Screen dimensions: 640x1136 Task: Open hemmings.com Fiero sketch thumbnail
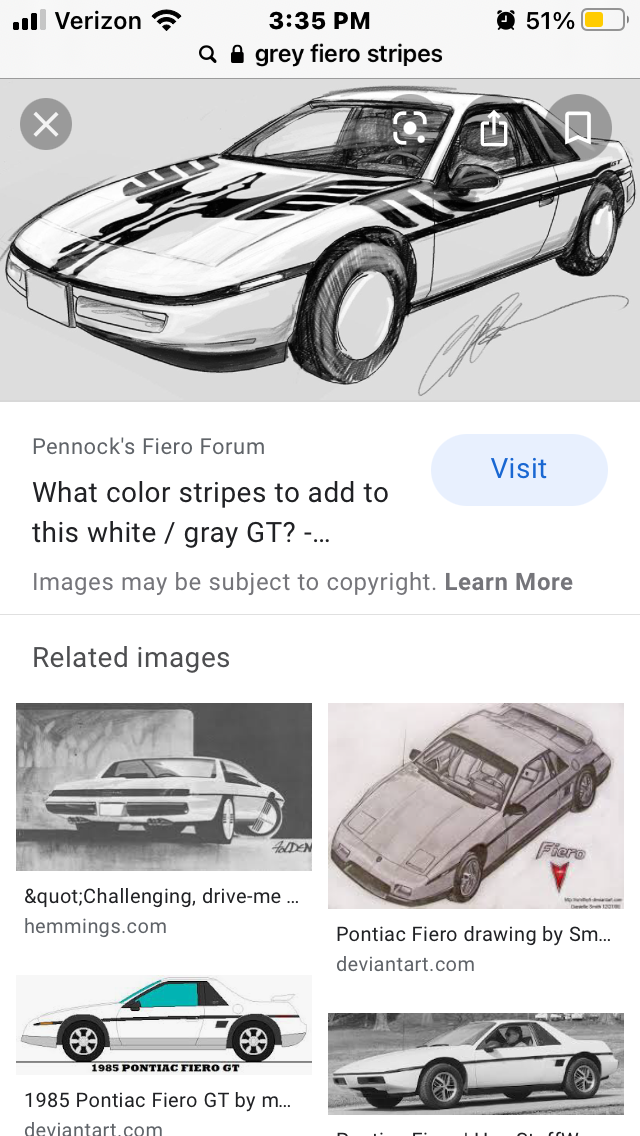pyautogui.click(x=164, y=786)
